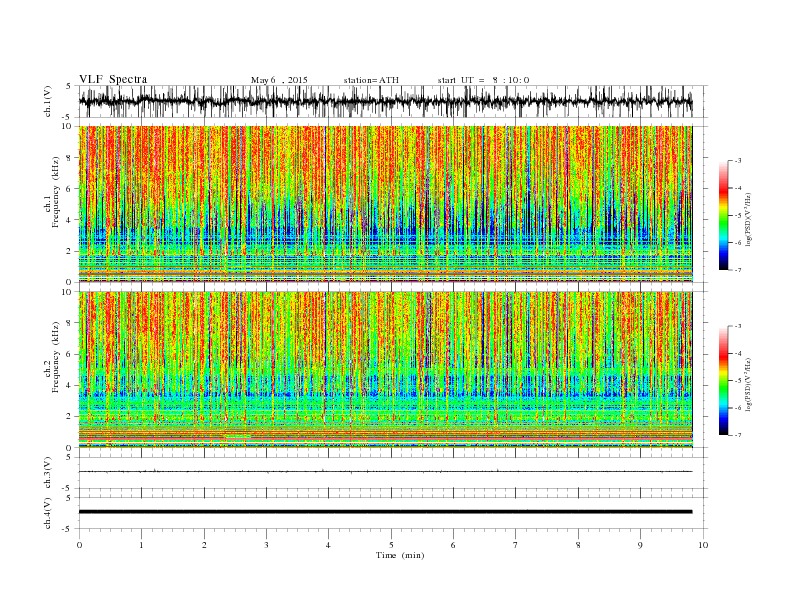Select the date text "May 6 , 2015"
Screen dimensions: 792x612
tap(279, 80)
